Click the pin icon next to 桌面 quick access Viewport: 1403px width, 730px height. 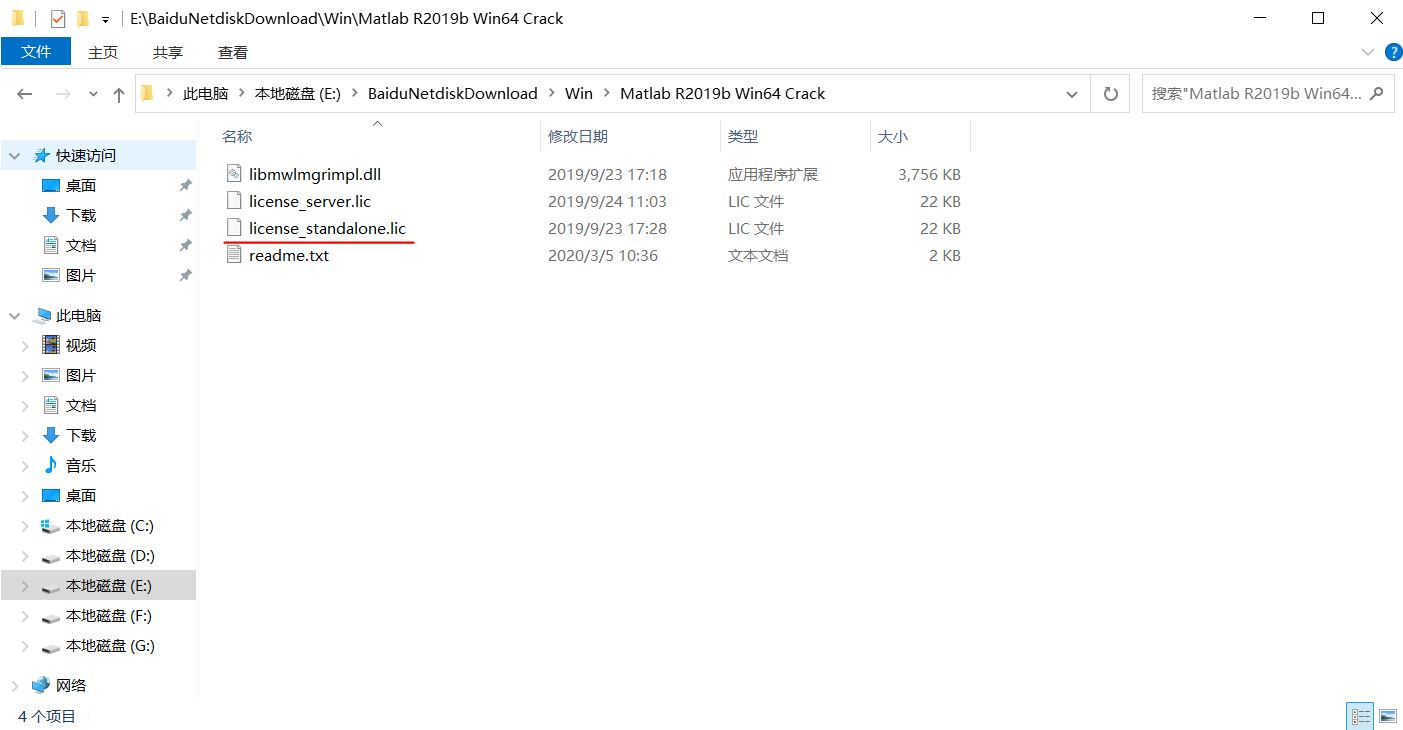pos(185,185)
